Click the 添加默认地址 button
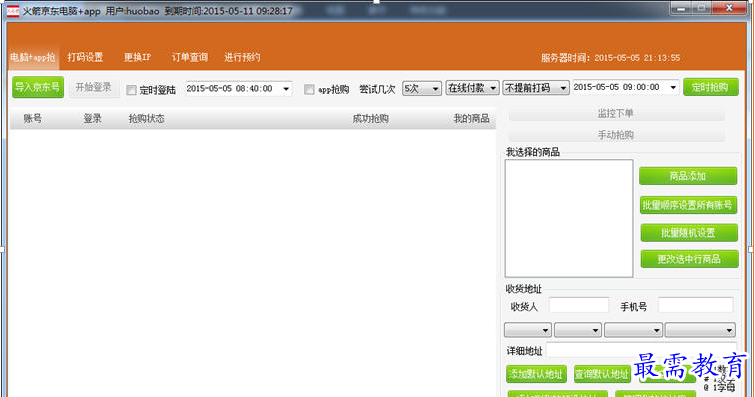The height and width of the screenshot is (397, 755). click(536, 374)
